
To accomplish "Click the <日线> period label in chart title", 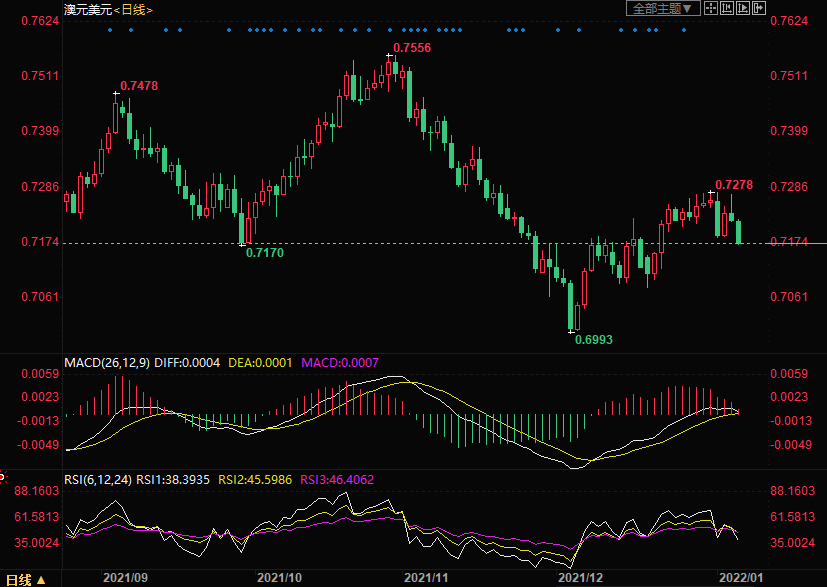I will coord(131,9).
